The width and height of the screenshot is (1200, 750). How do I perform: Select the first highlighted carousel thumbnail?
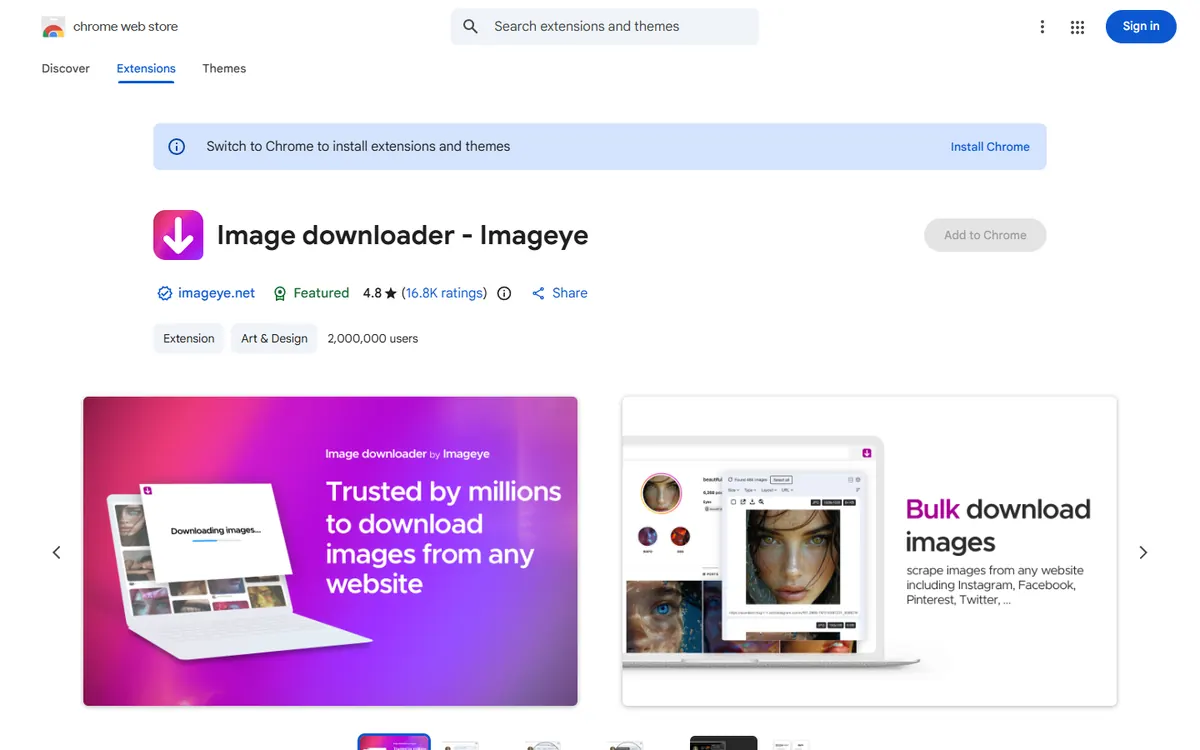pyautogui.click(x=394, y=742)
